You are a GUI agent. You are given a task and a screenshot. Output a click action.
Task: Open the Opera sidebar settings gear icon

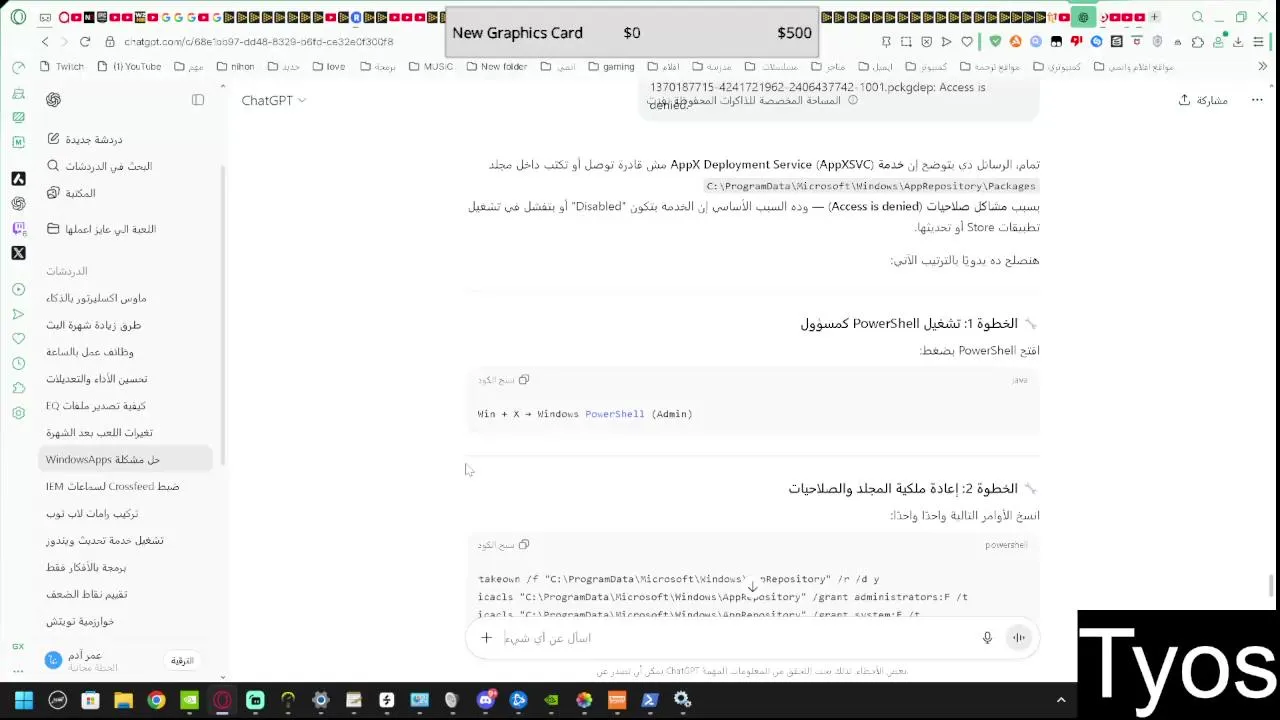tap(18, 413)
